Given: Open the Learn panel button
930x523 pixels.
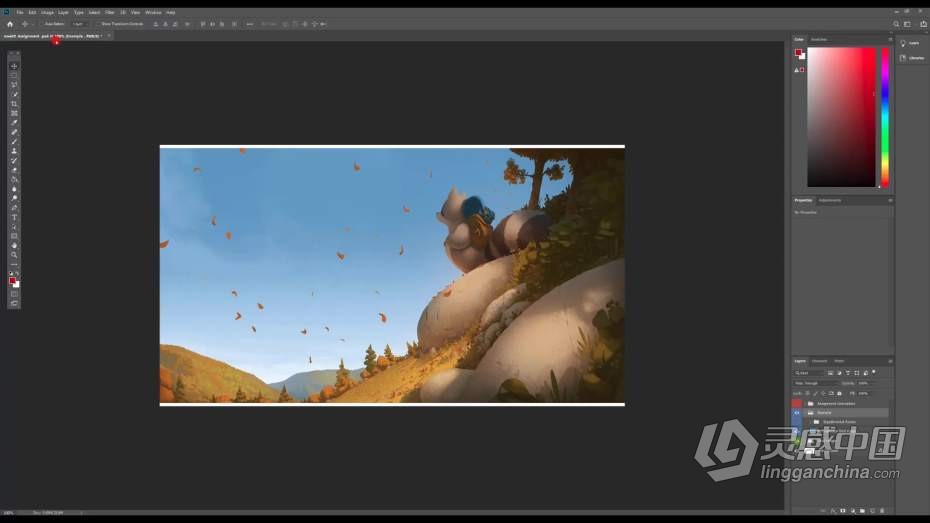Looking at the screenshot, I should click(x=910, y=43).
